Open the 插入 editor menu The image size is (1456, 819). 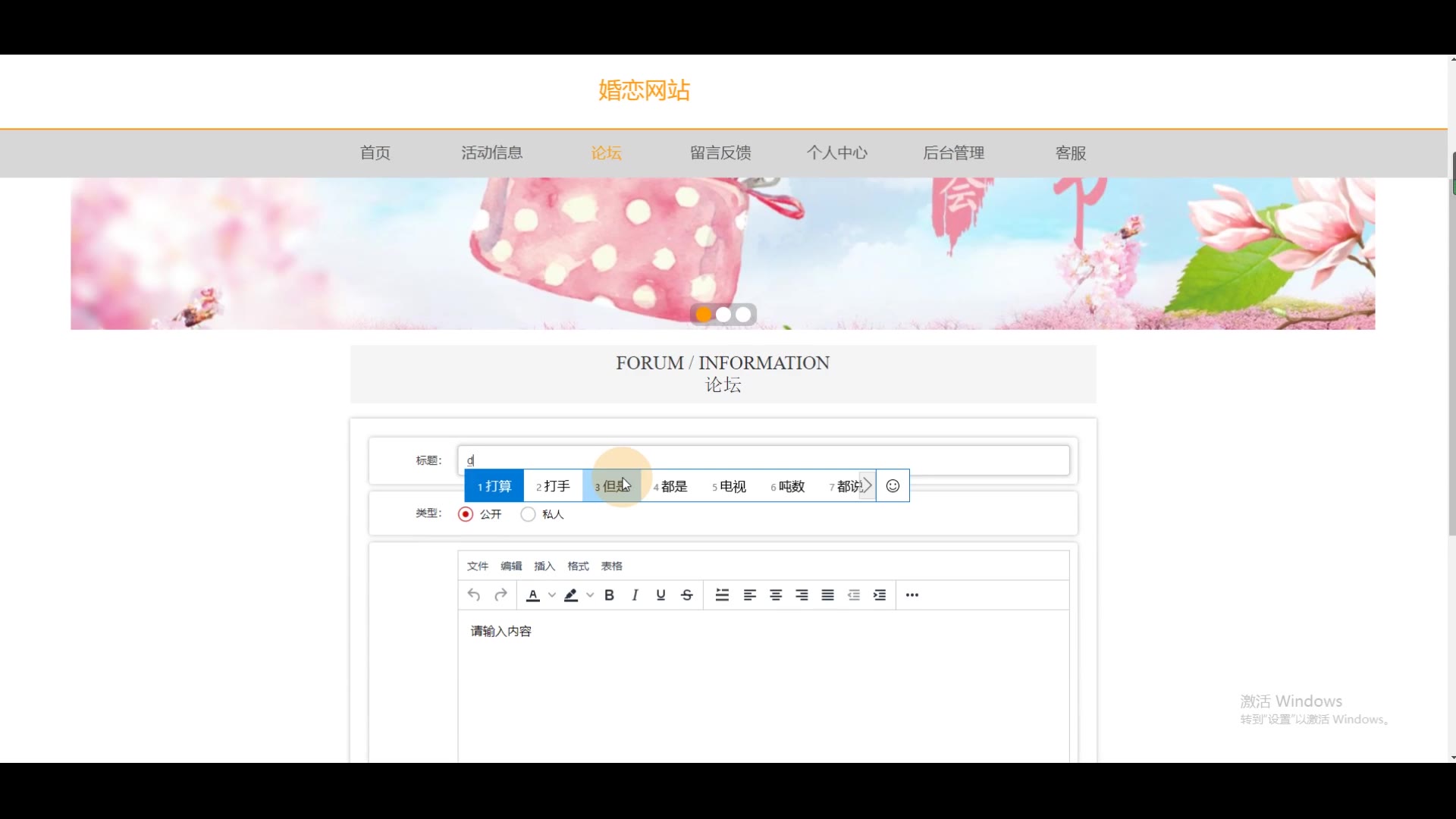544,566
